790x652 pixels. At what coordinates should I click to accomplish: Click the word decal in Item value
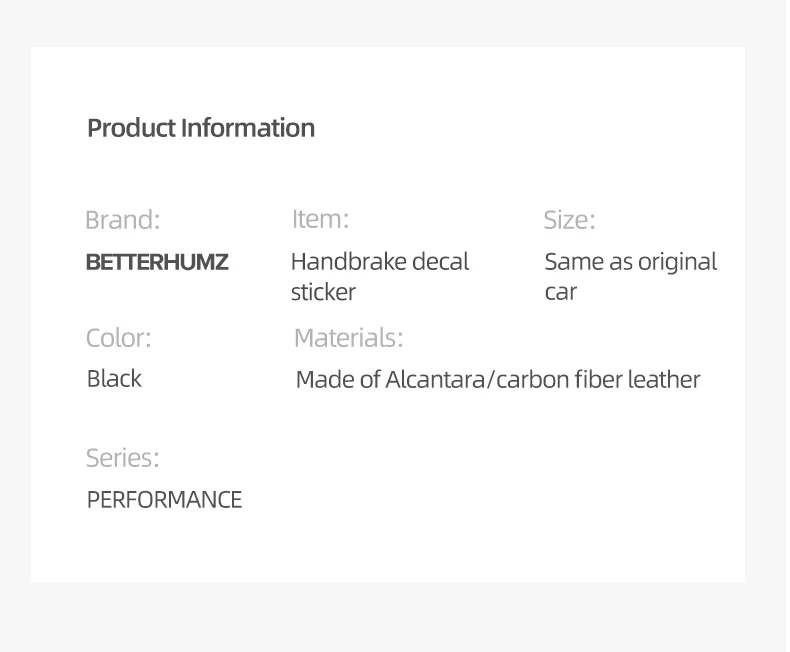(x=441, y=262)
